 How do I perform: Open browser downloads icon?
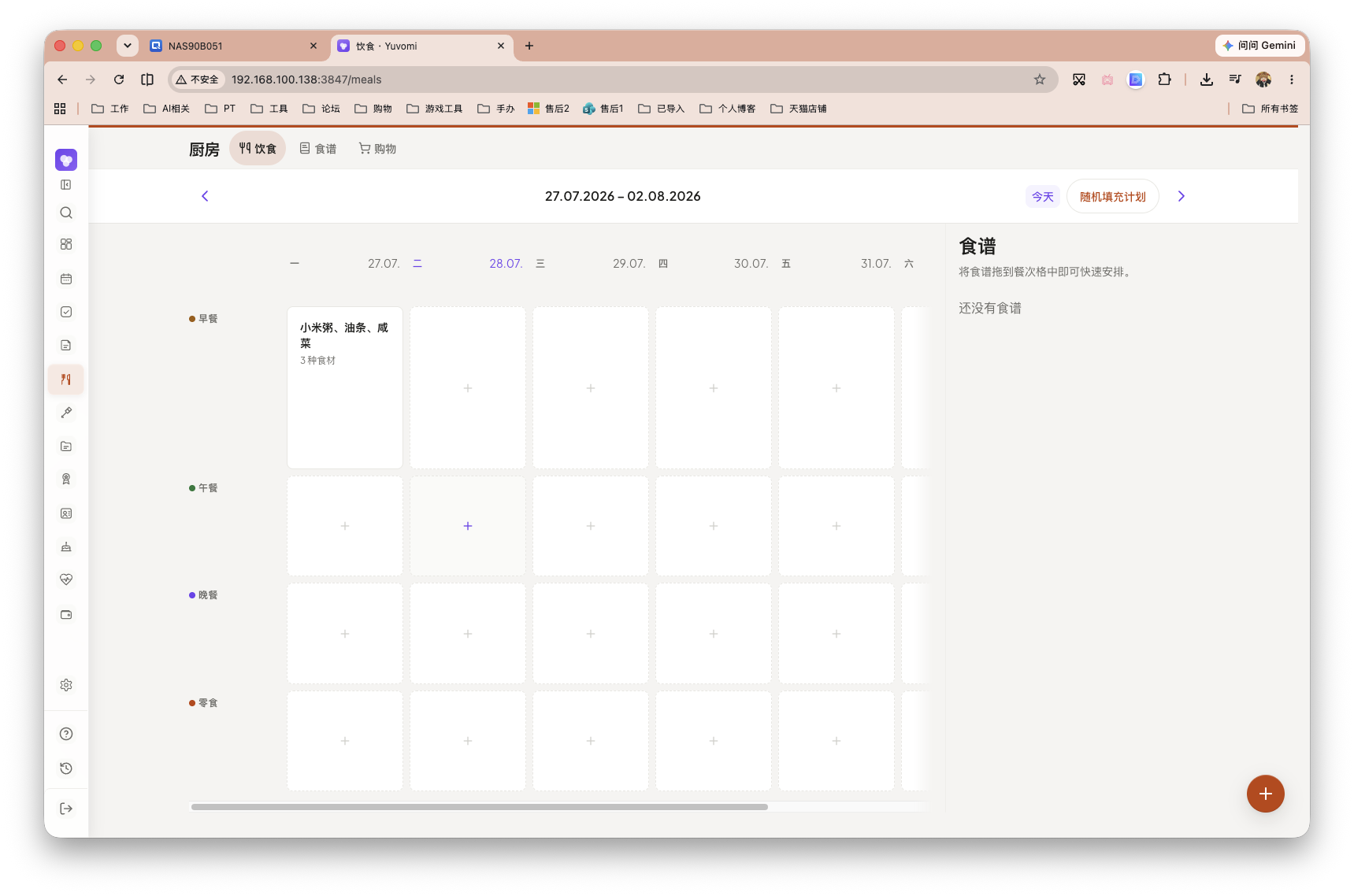pos(1206,80)
